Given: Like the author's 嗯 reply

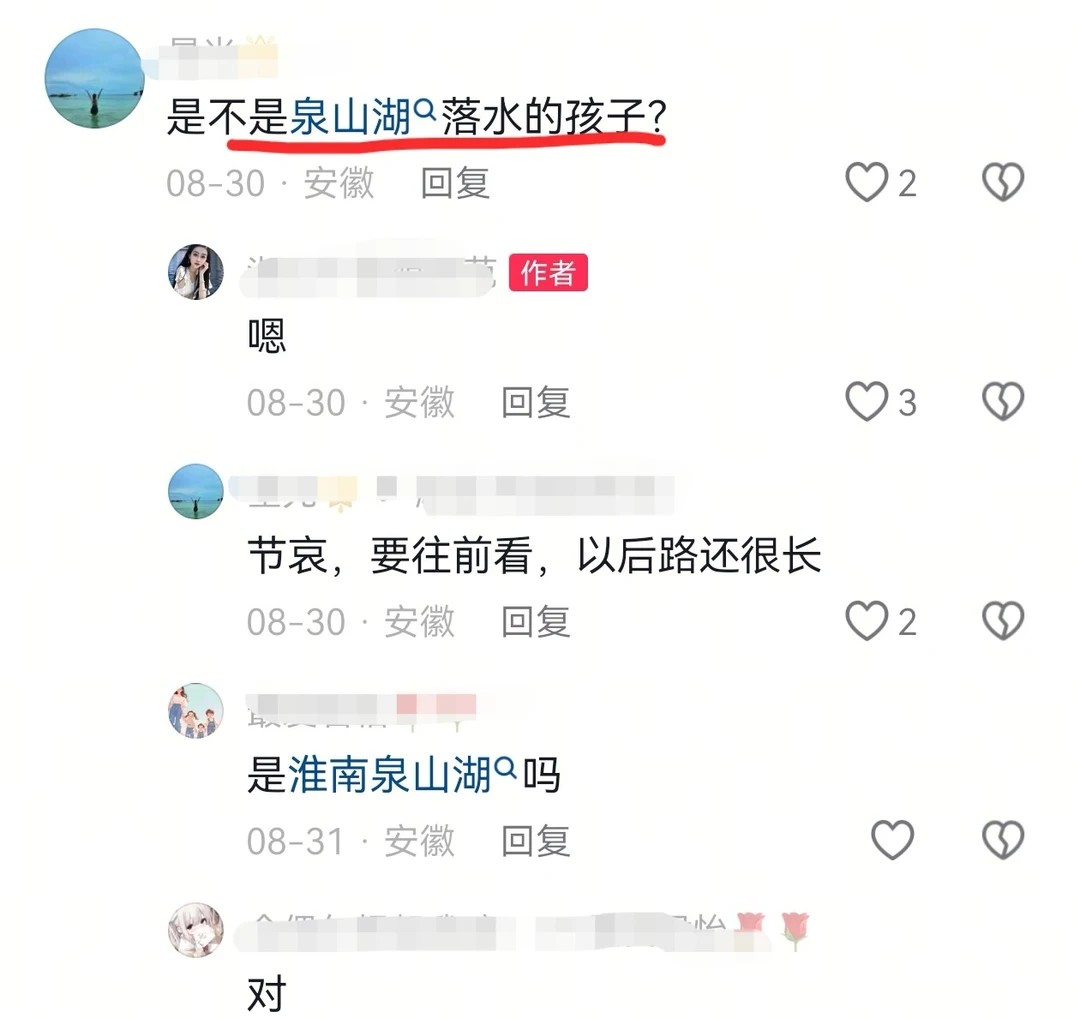Looking at the screenshot, I should tap(866, 402).
